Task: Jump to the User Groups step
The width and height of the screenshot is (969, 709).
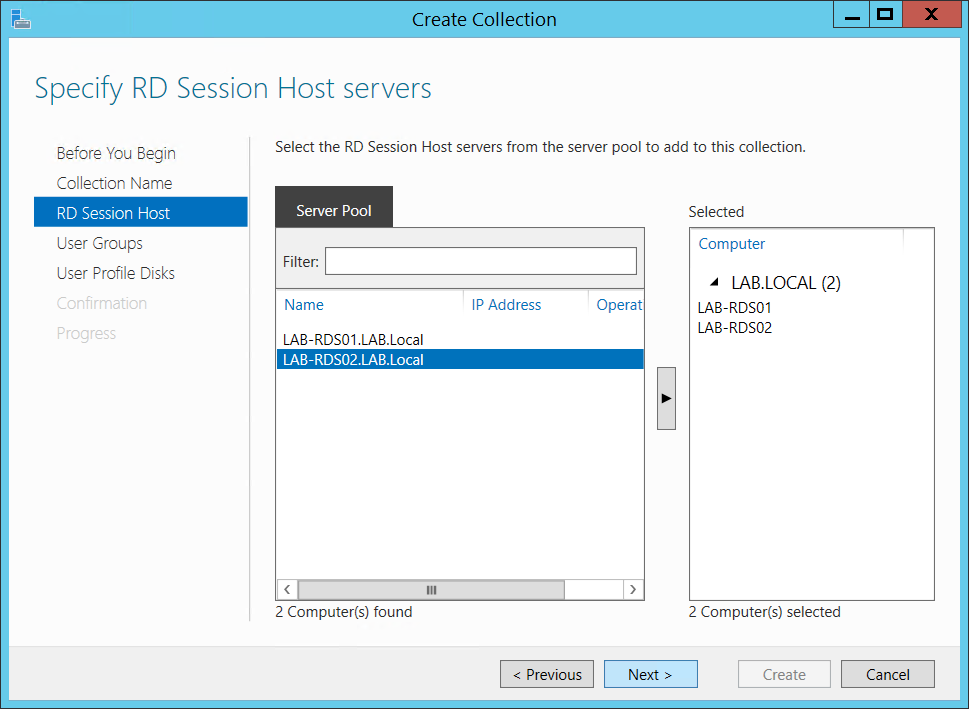Action: click(x=99, y=243)
